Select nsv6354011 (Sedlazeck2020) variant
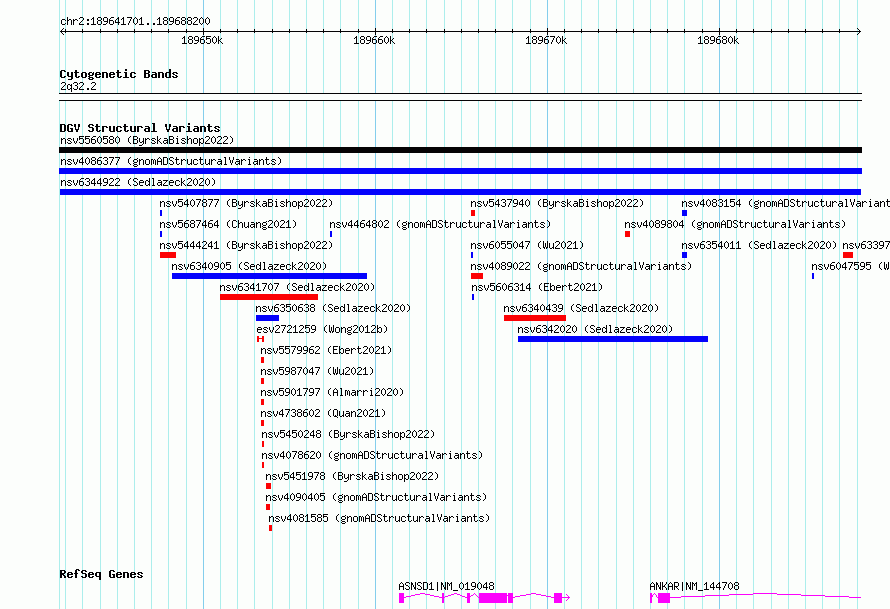Viewport: 890px width, 609px height. pyautogui.click(x=759, y=245)
